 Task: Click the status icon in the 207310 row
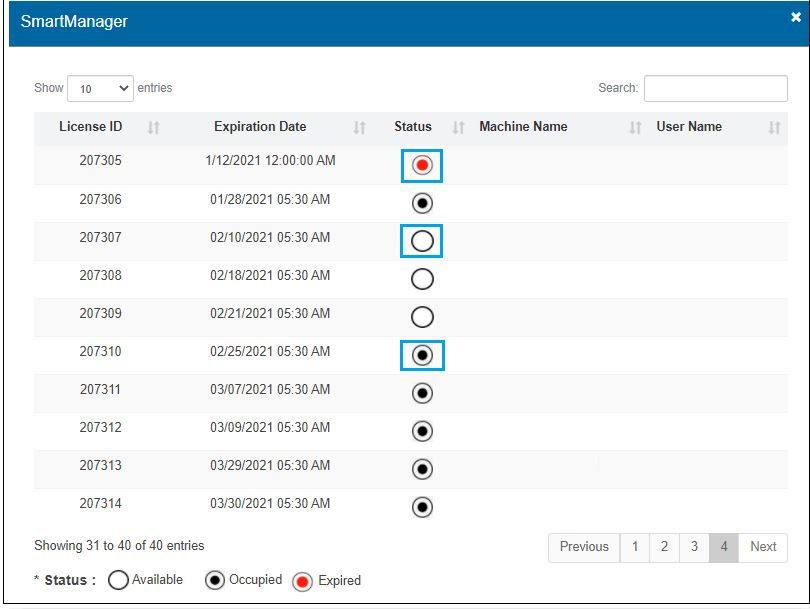[422, 355]
